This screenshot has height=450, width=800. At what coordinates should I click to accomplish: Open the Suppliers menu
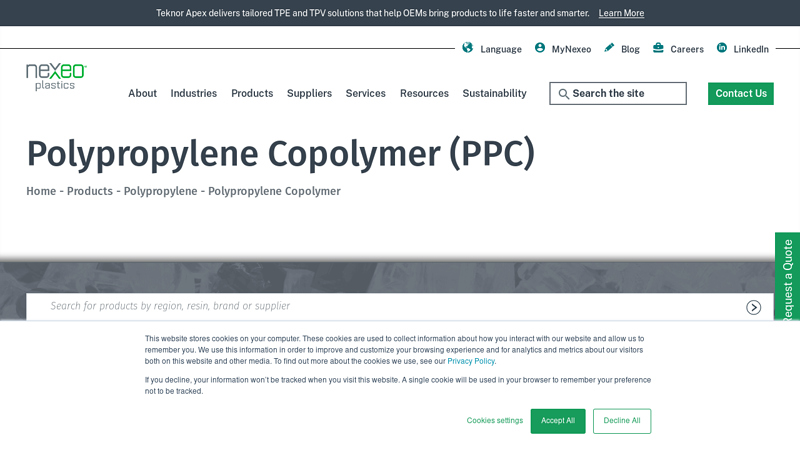point(309,93)
